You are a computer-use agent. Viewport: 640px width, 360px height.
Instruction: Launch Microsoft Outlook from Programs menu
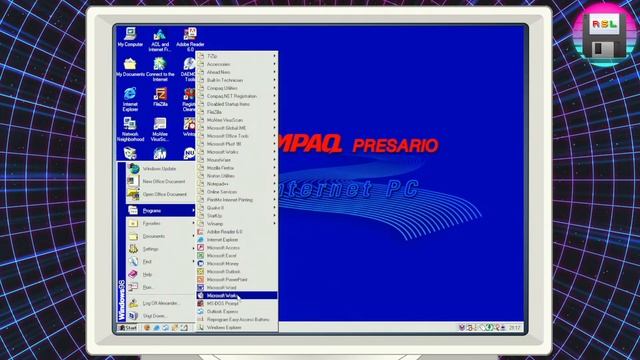click(237, 271)
